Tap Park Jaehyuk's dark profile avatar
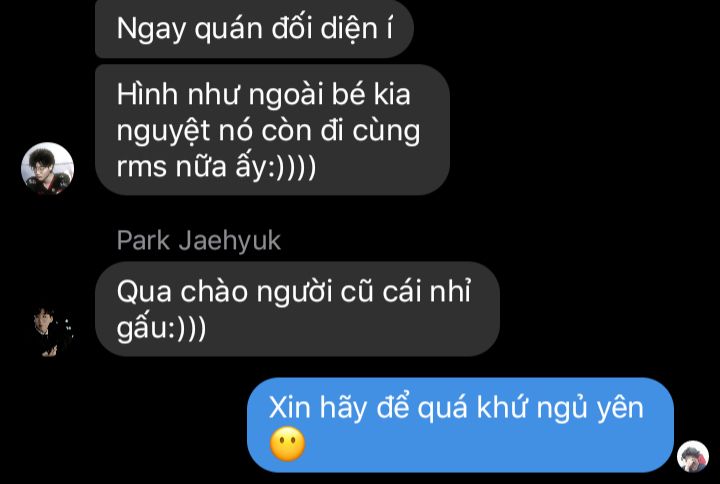The height and width of the screenshot is (484, 720). click(x=51, y=332)
